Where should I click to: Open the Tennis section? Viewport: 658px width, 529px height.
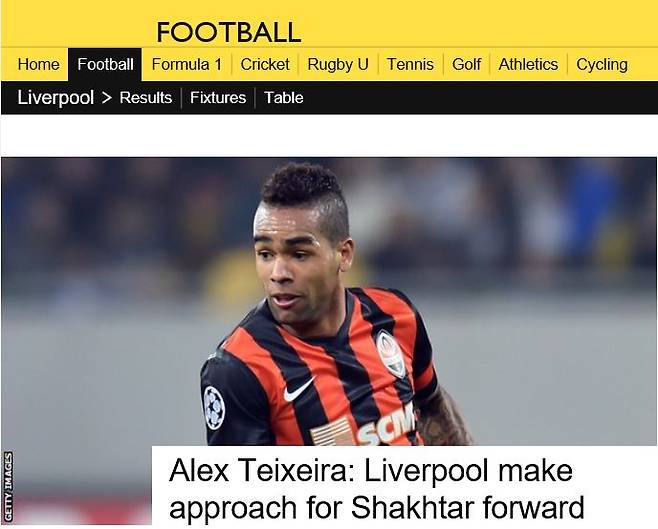pos(410,65)
